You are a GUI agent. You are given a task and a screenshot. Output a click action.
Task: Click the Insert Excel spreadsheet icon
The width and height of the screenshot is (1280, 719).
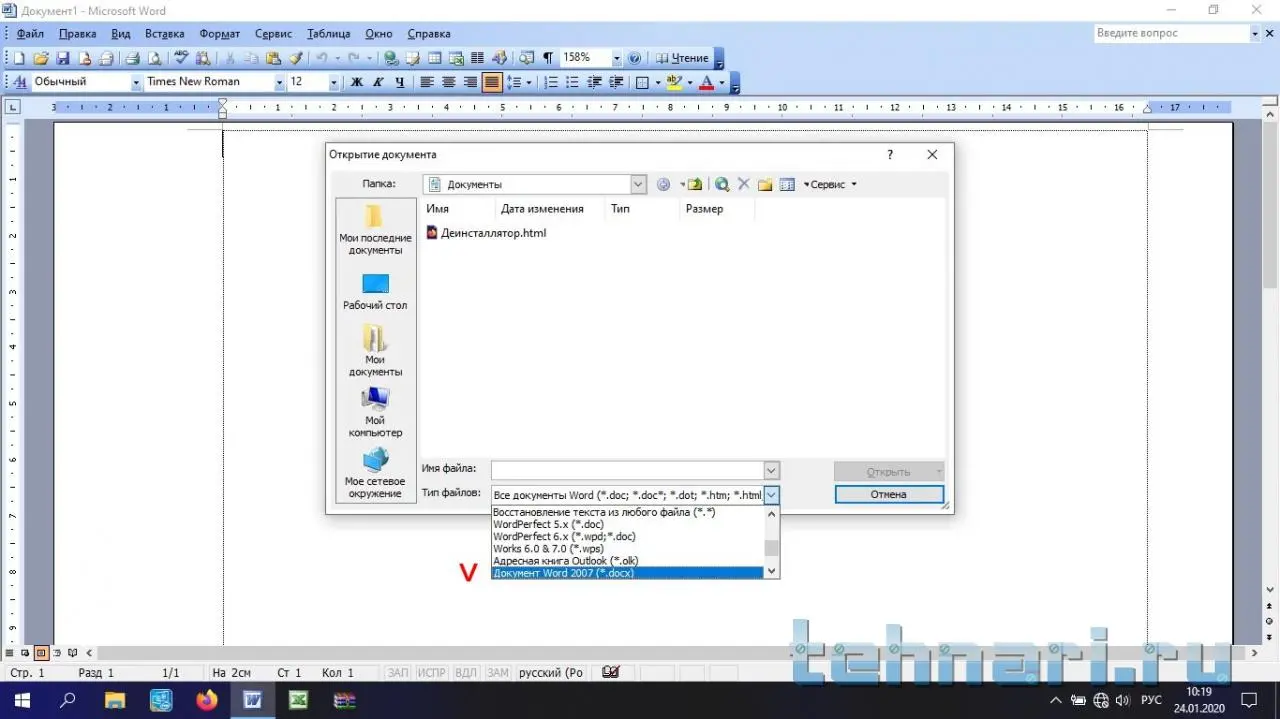(456, 58)
